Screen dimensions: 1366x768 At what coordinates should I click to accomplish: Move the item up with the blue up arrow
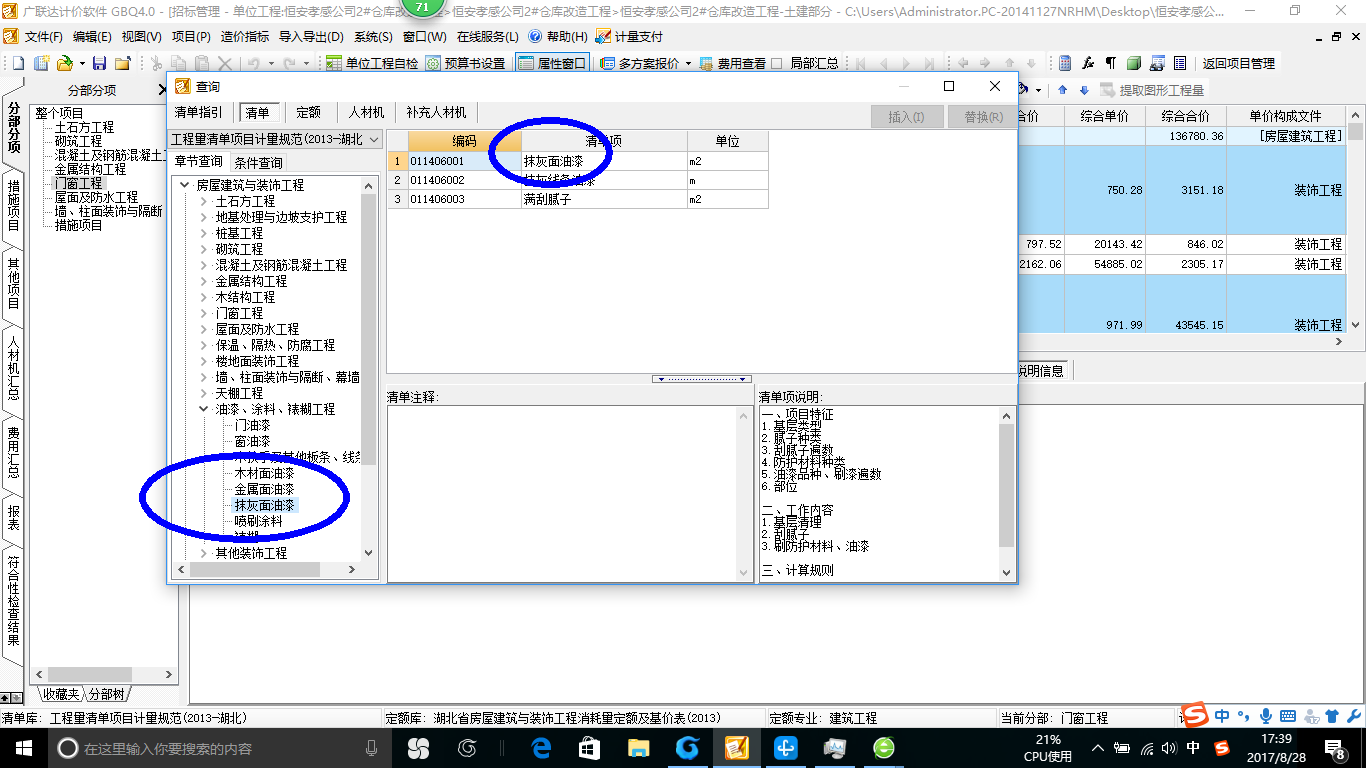pos(1063,90)
